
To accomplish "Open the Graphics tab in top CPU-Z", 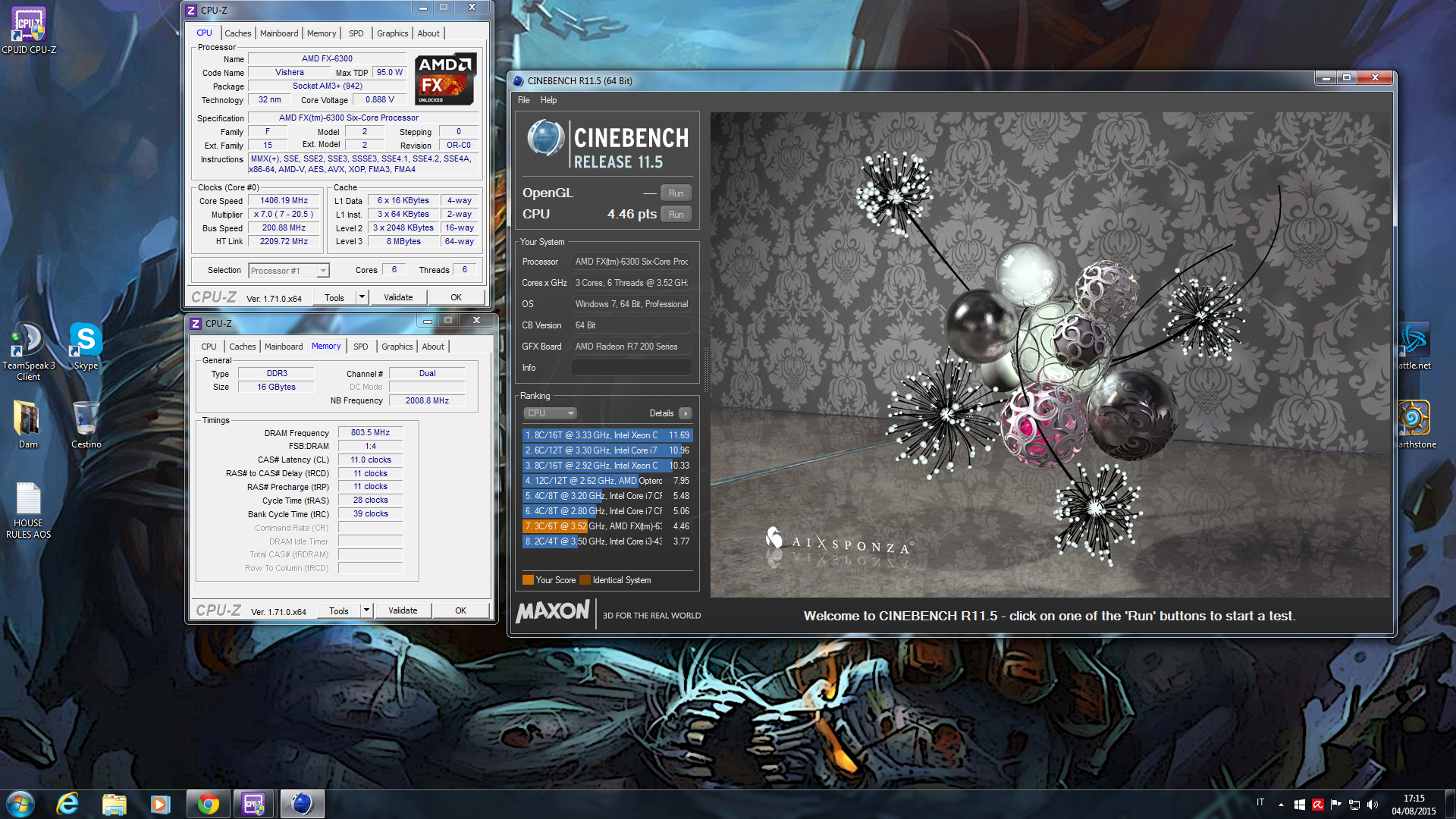I will (393, 33).
